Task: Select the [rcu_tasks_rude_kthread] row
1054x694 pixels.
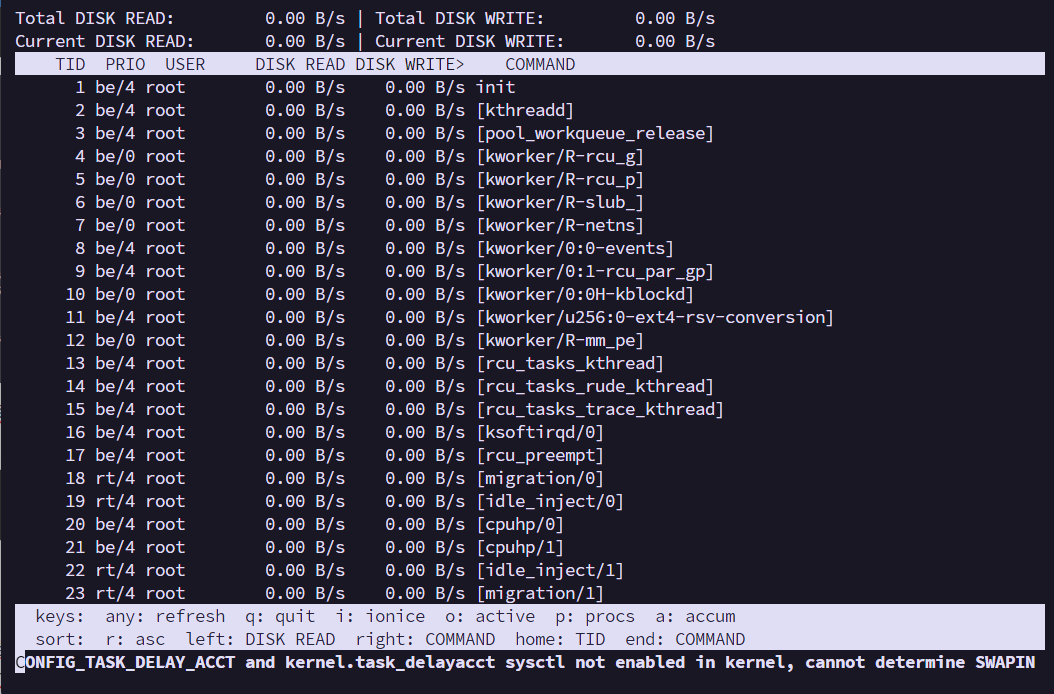Action: point(595,386)
